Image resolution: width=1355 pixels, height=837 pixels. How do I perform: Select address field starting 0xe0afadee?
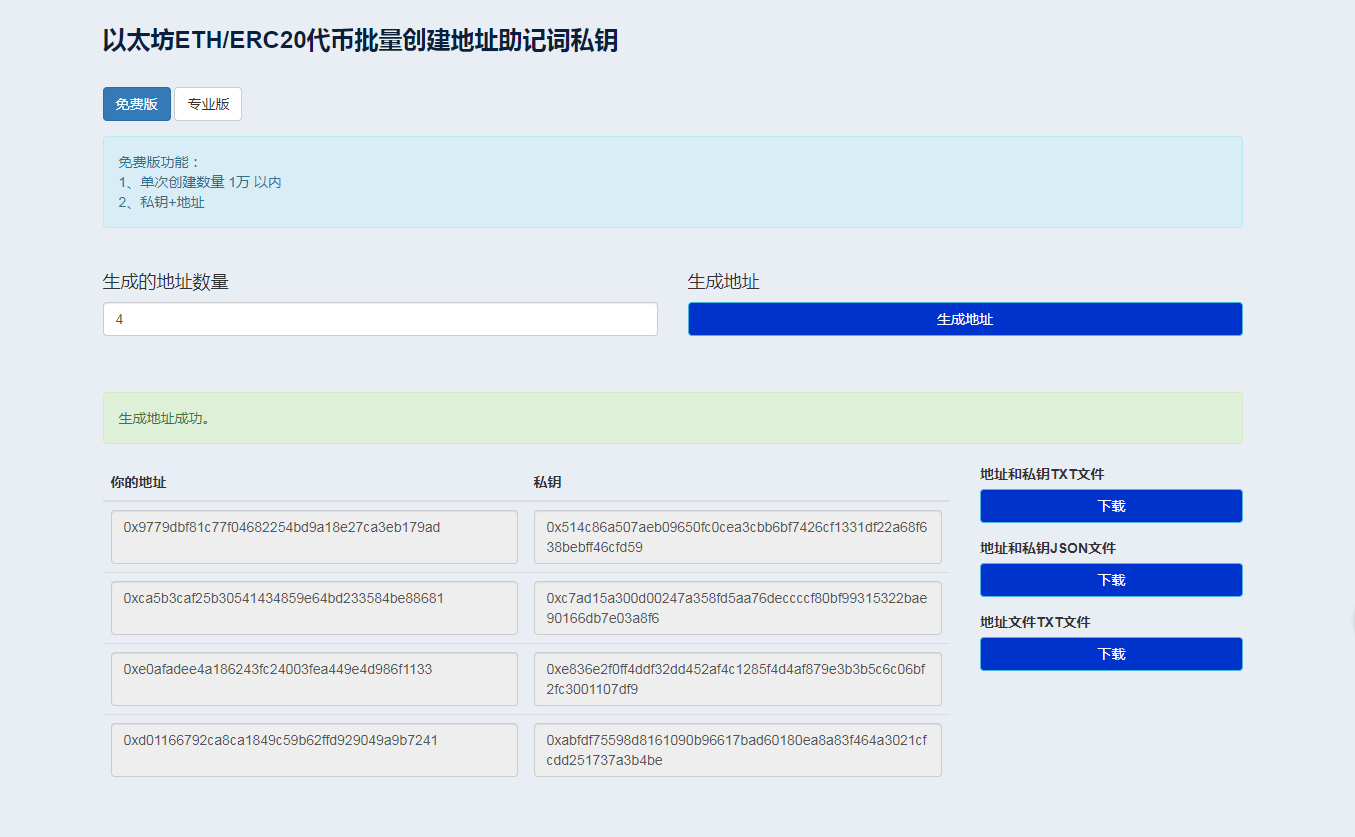[x=314, y=679]
